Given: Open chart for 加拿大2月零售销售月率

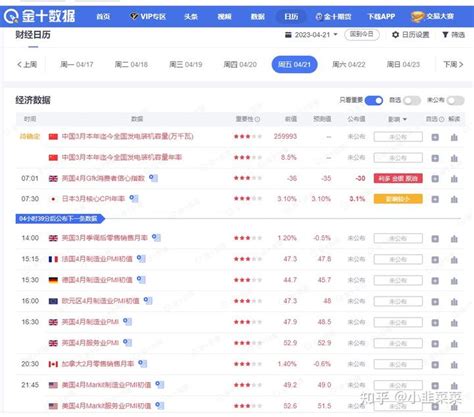Looking at the screenshot, I should (454, 365).
